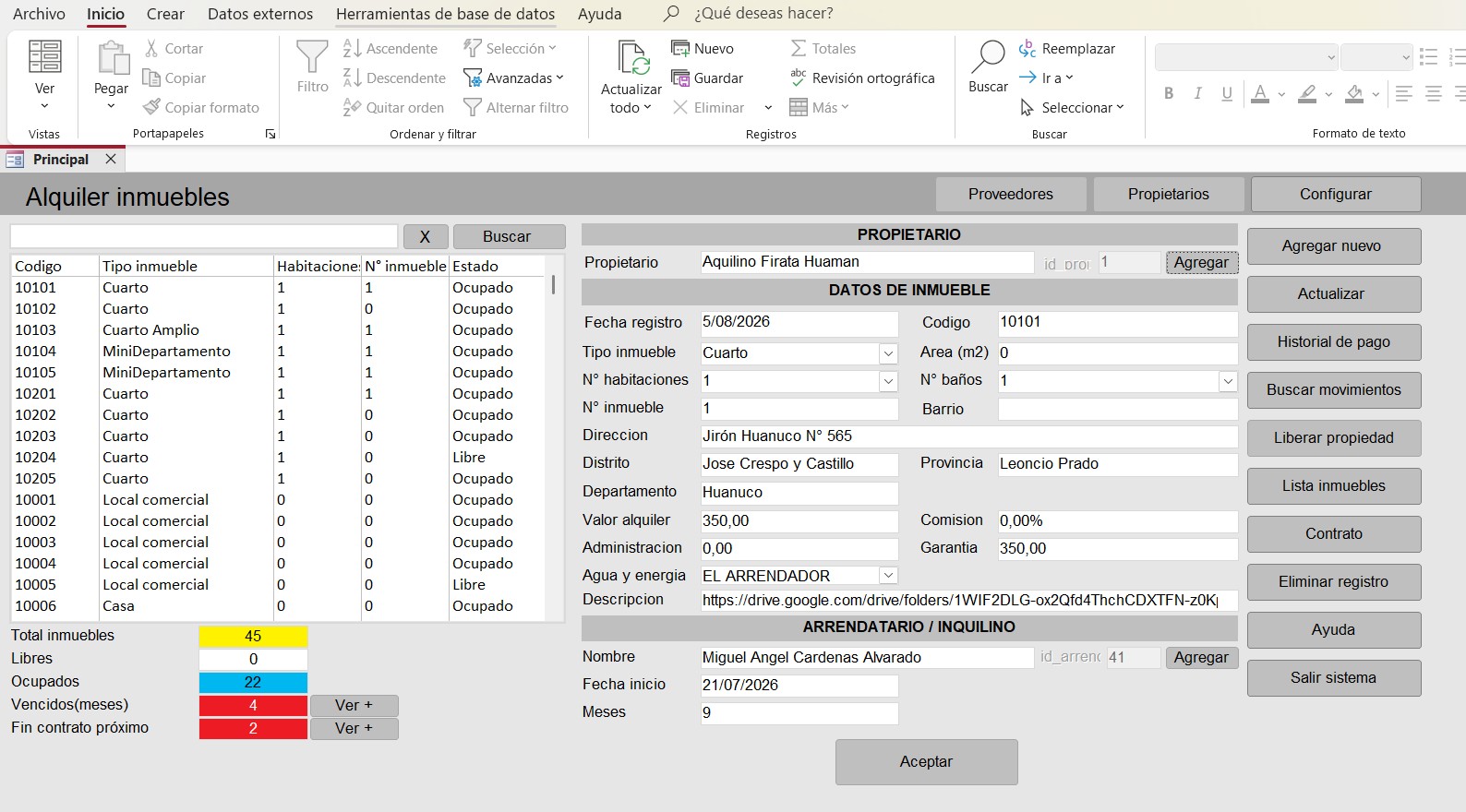Click the Buscar magnifier in ribbon
This screenshot has height=812, width=1466.
pos(988,57)
